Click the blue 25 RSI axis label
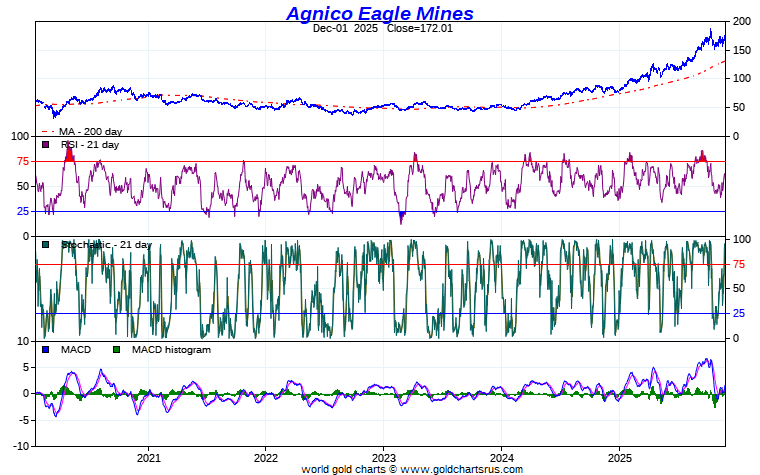This screenshot has width=760, height=475. pos(23,211)
